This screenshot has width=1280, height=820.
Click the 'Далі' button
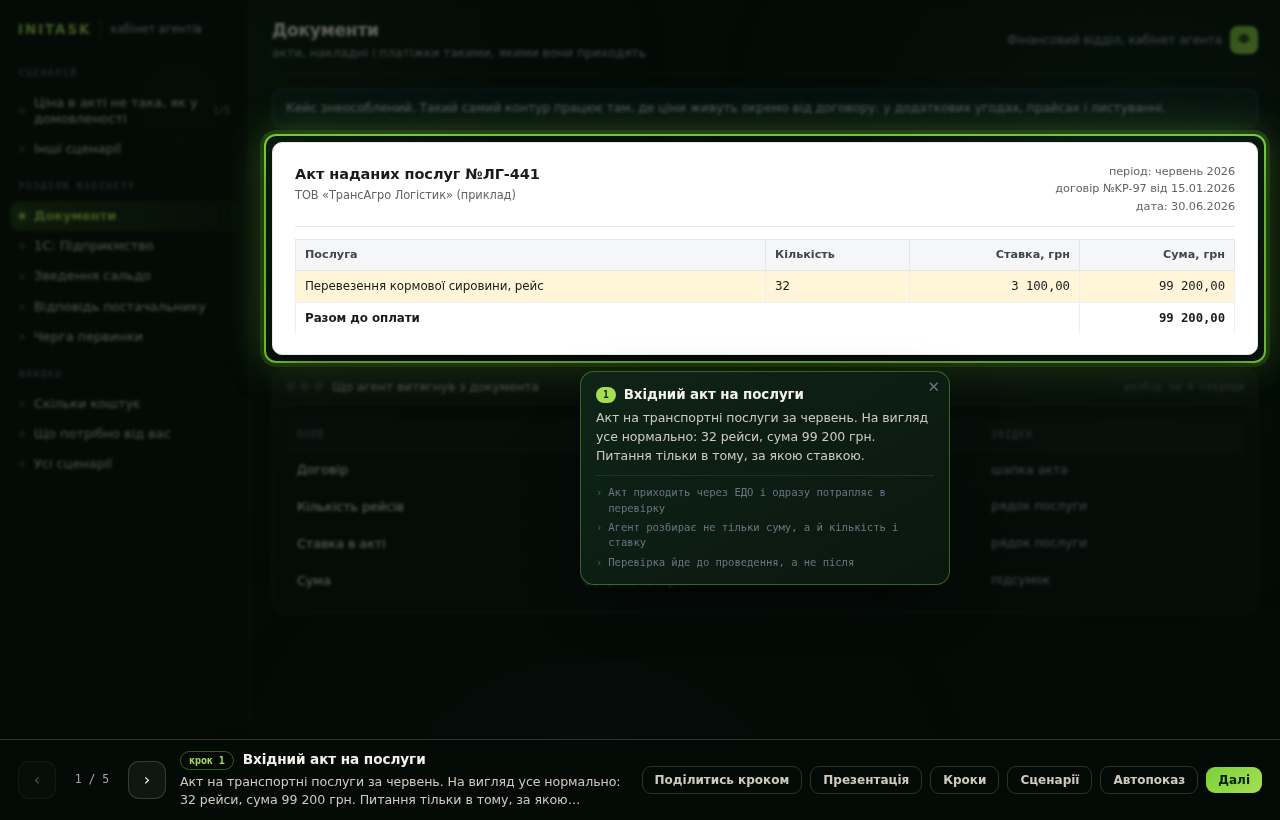1234,780
